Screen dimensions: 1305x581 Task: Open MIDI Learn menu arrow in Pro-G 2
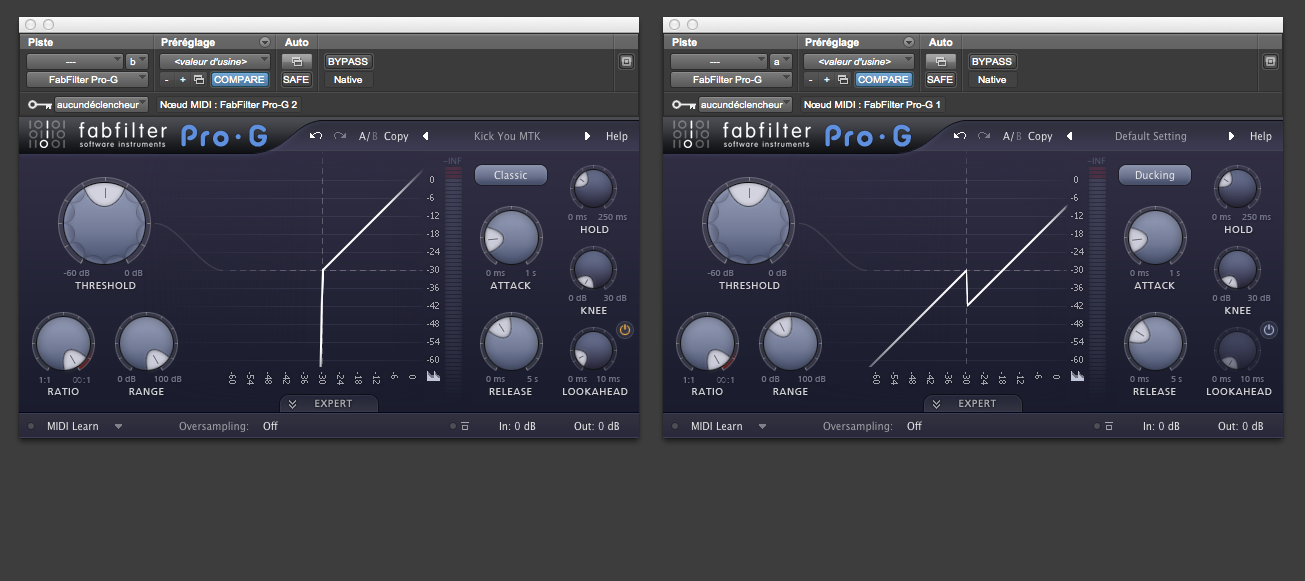pos(118,426)
